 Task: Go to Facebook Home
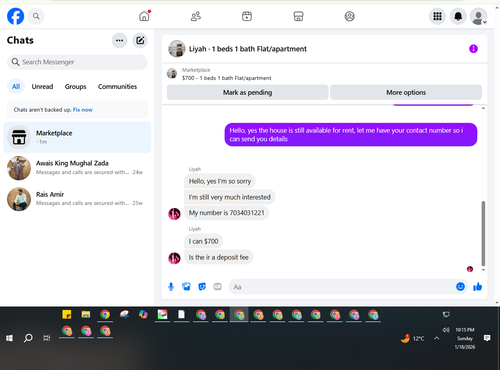point(144,16)
